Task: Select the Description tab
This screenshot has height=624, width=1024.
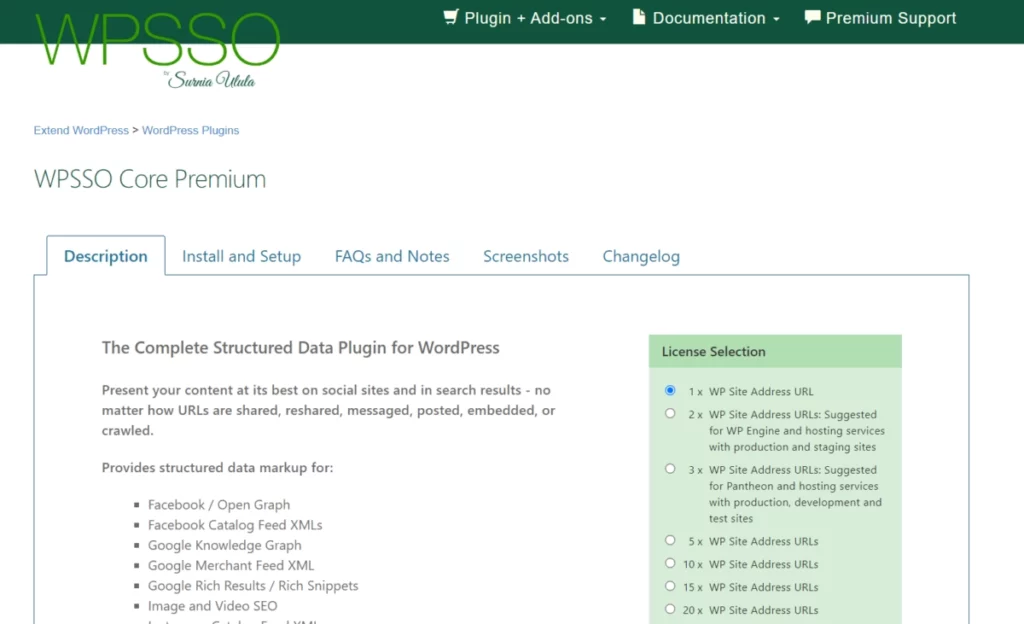Action: point(105,256)
